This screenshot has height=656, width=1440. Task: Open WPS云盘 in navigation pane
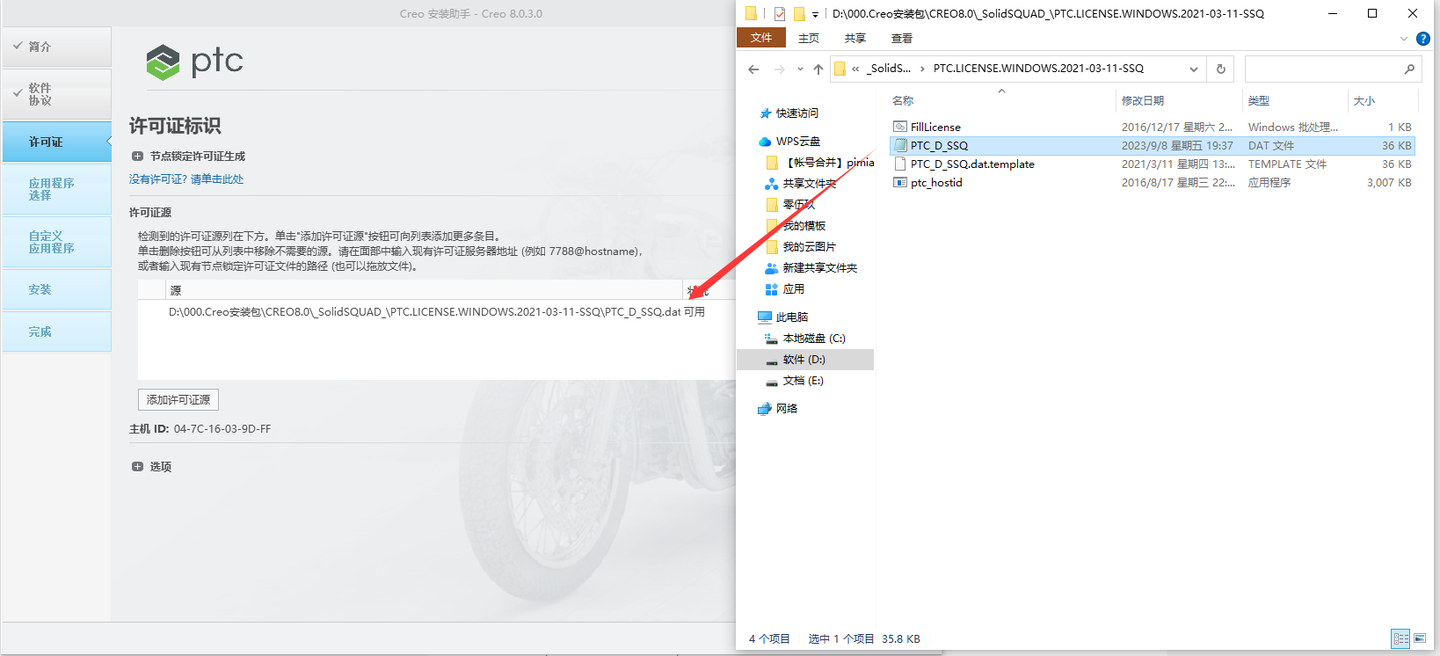pos(798,141)
